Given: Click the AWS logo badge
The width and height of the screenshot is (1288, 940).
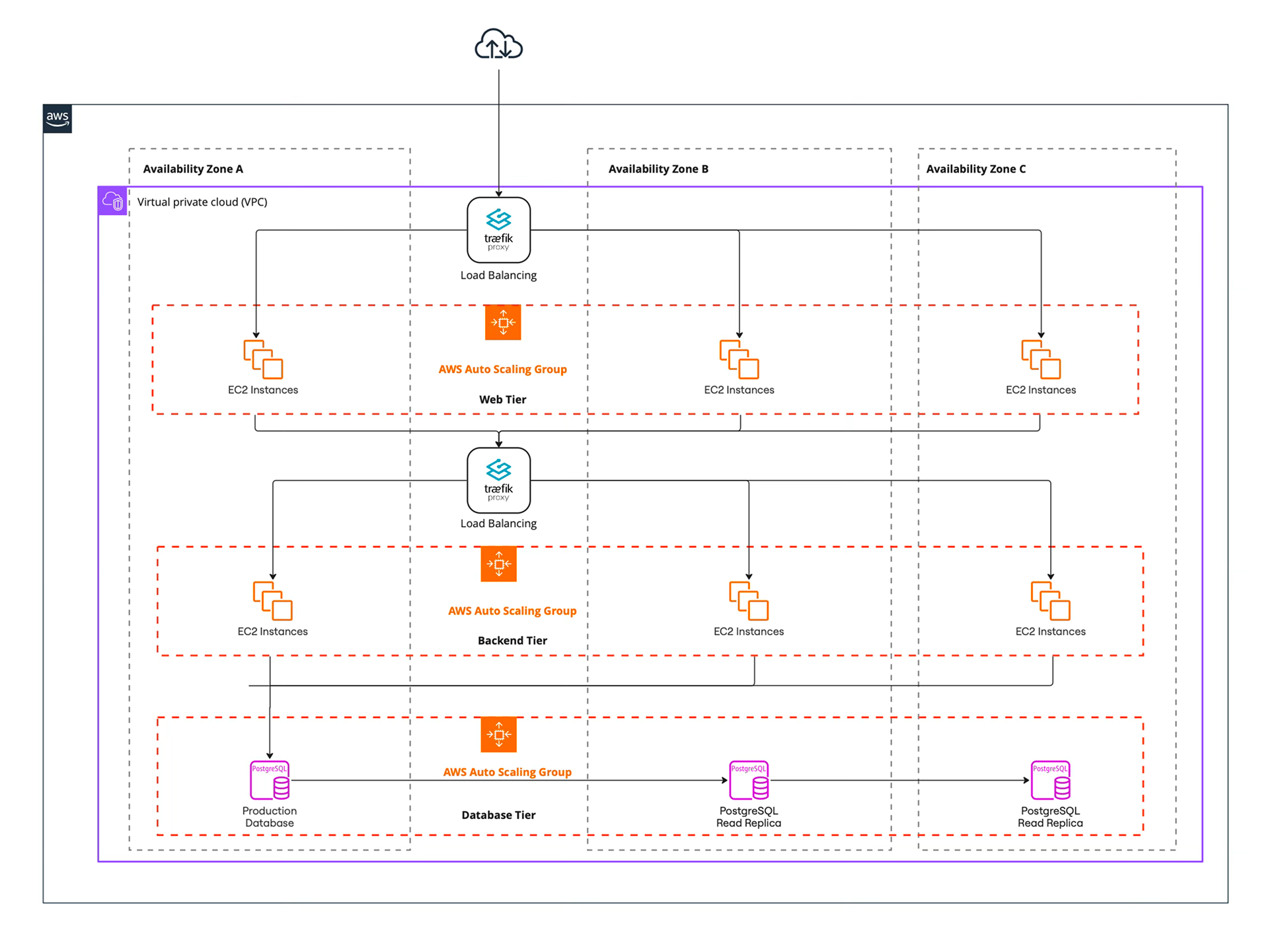Looking at the screenshot, I should 57,119.
